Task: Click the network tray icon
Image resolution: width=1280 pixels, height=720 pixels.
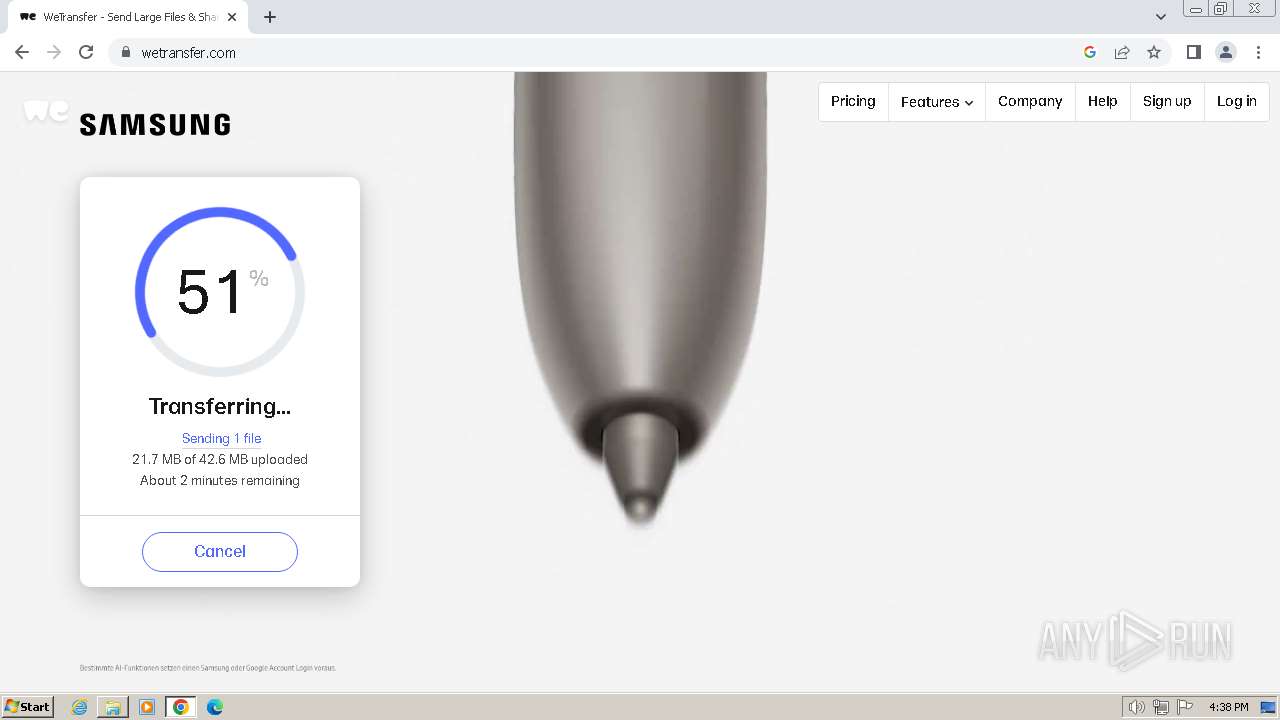Action: click(1161, 707)
